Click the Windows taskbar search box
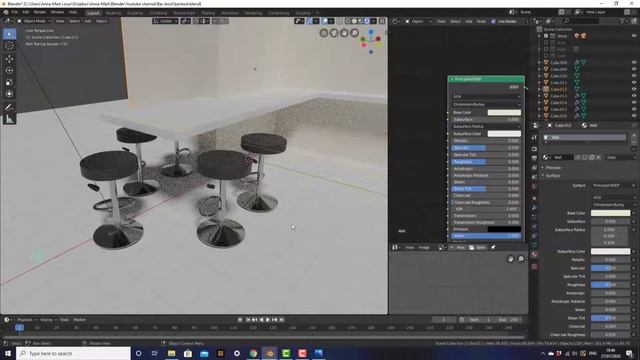 (x=73, y=353)
